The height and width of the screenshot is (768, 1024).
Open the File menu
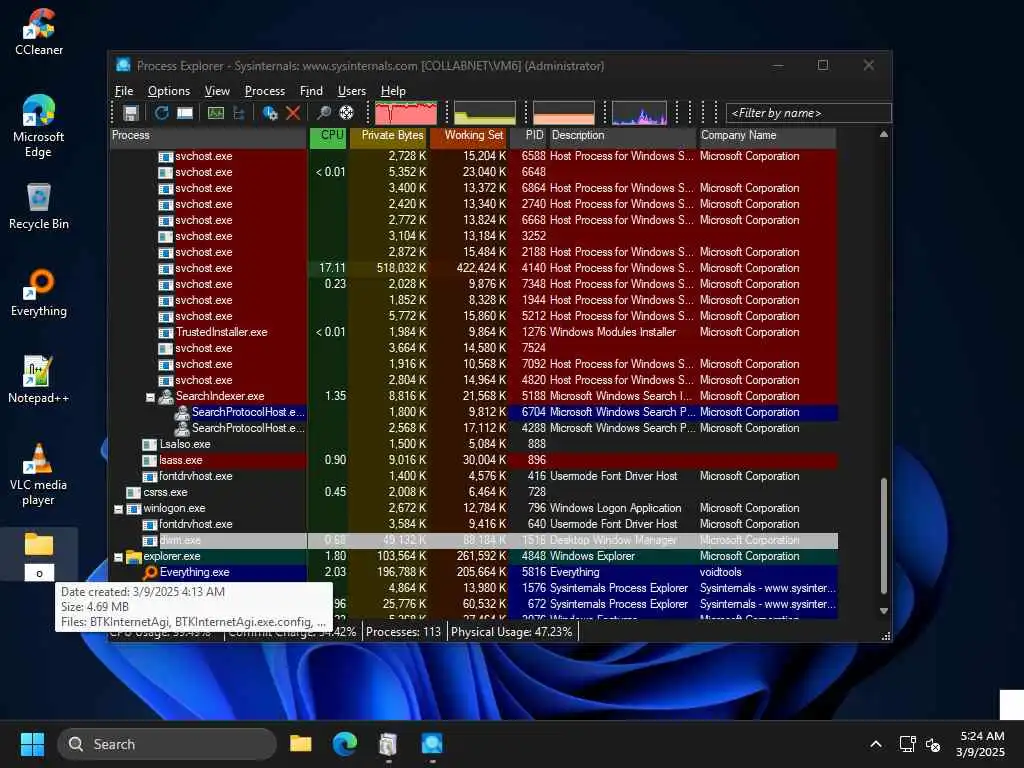(123, 91)
